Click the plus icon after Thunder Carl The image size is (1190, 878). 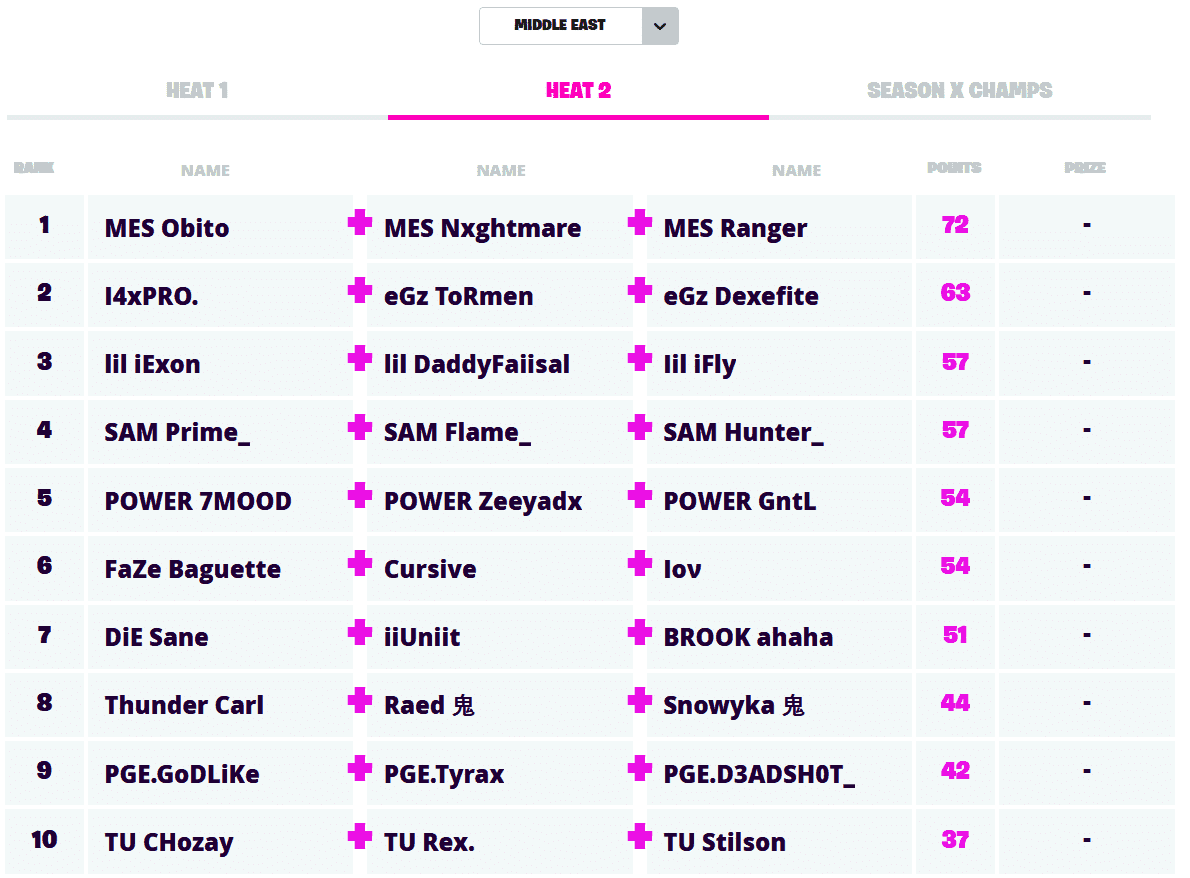360,700
